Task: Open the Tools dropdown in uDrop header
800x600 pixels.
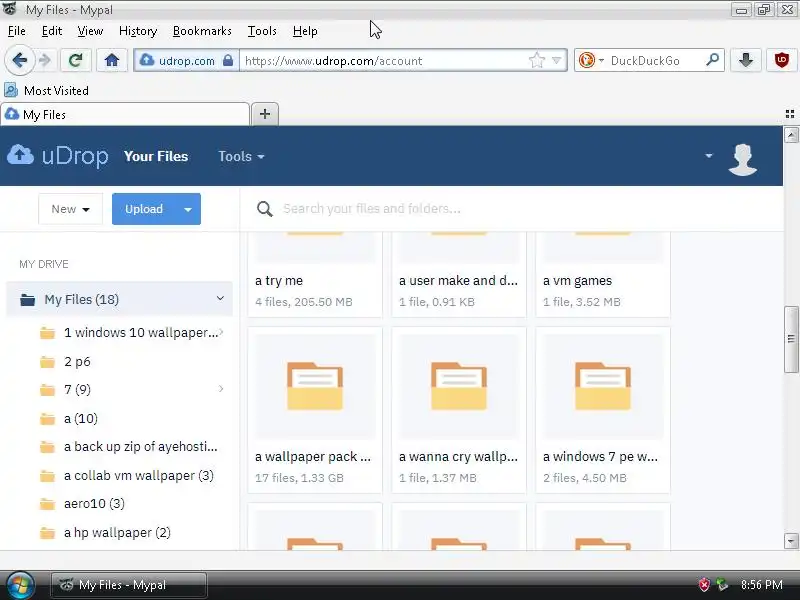Action: pos(241,156)
